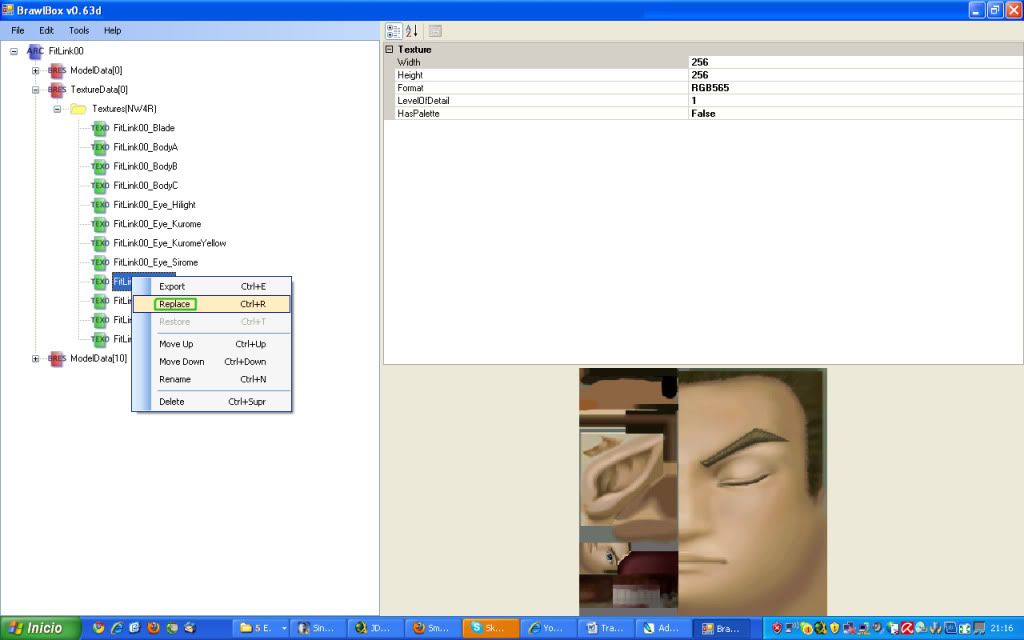Expand the ModelData[10] tree node

point(36,358)
